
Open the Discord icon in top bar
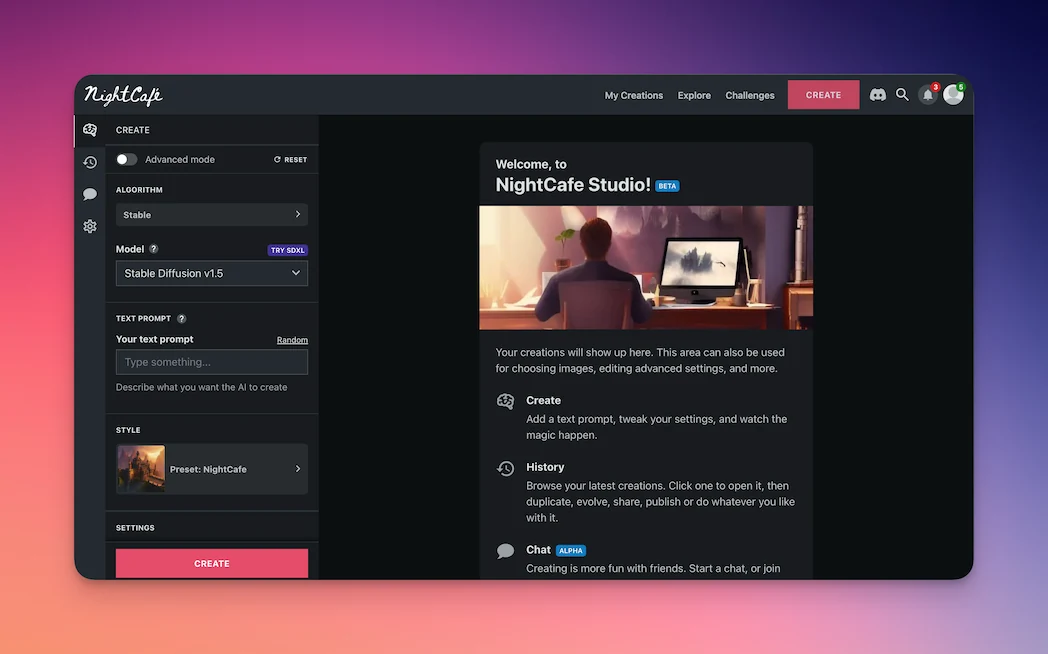[x=878, y=95]
